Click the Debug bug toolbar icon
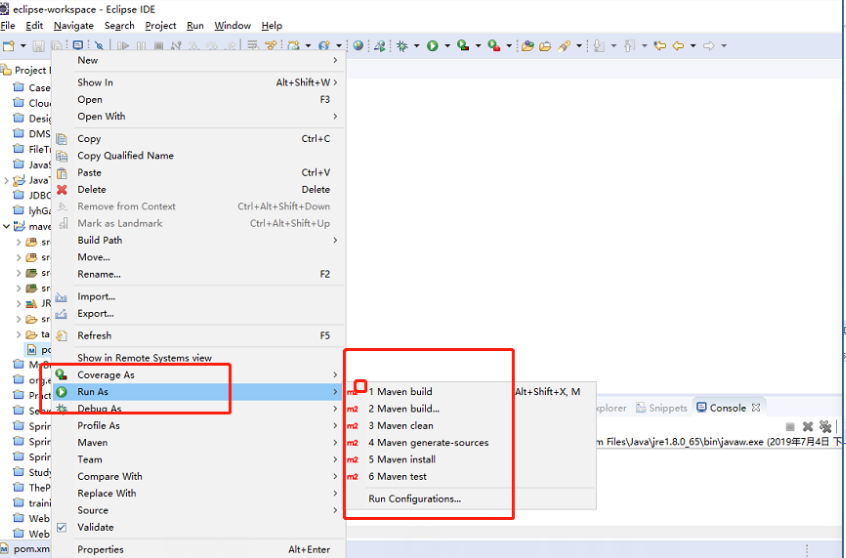 [x=402, y=46]
